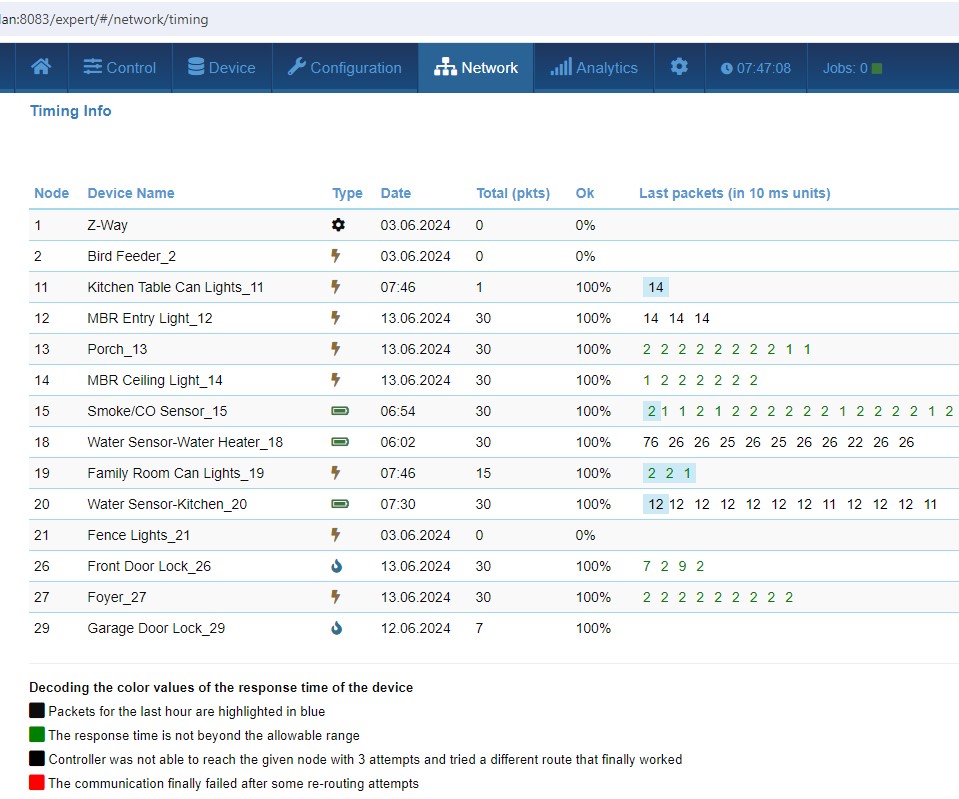
Task: Click the Porch_13 power bolt icon
Action: (335, 348)
